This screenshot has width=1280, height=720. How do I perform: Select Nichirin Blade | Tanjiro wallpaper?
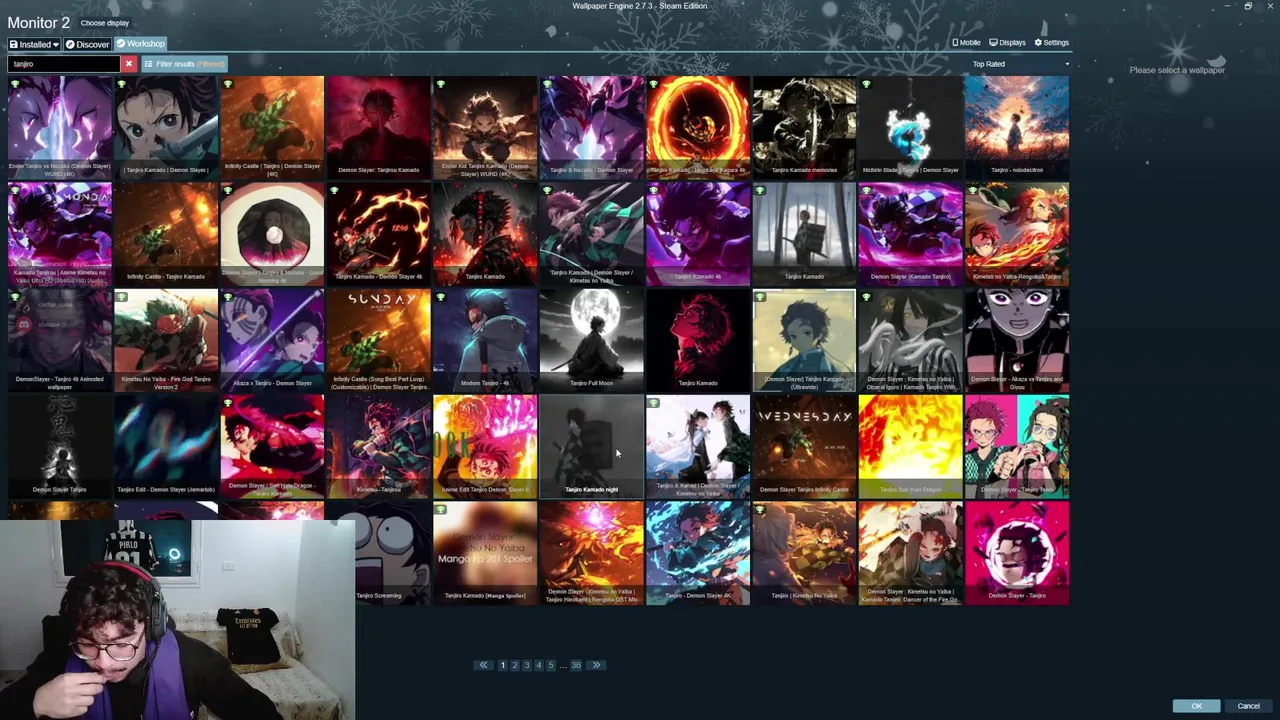pyautogui.click(x=910, y=128)
